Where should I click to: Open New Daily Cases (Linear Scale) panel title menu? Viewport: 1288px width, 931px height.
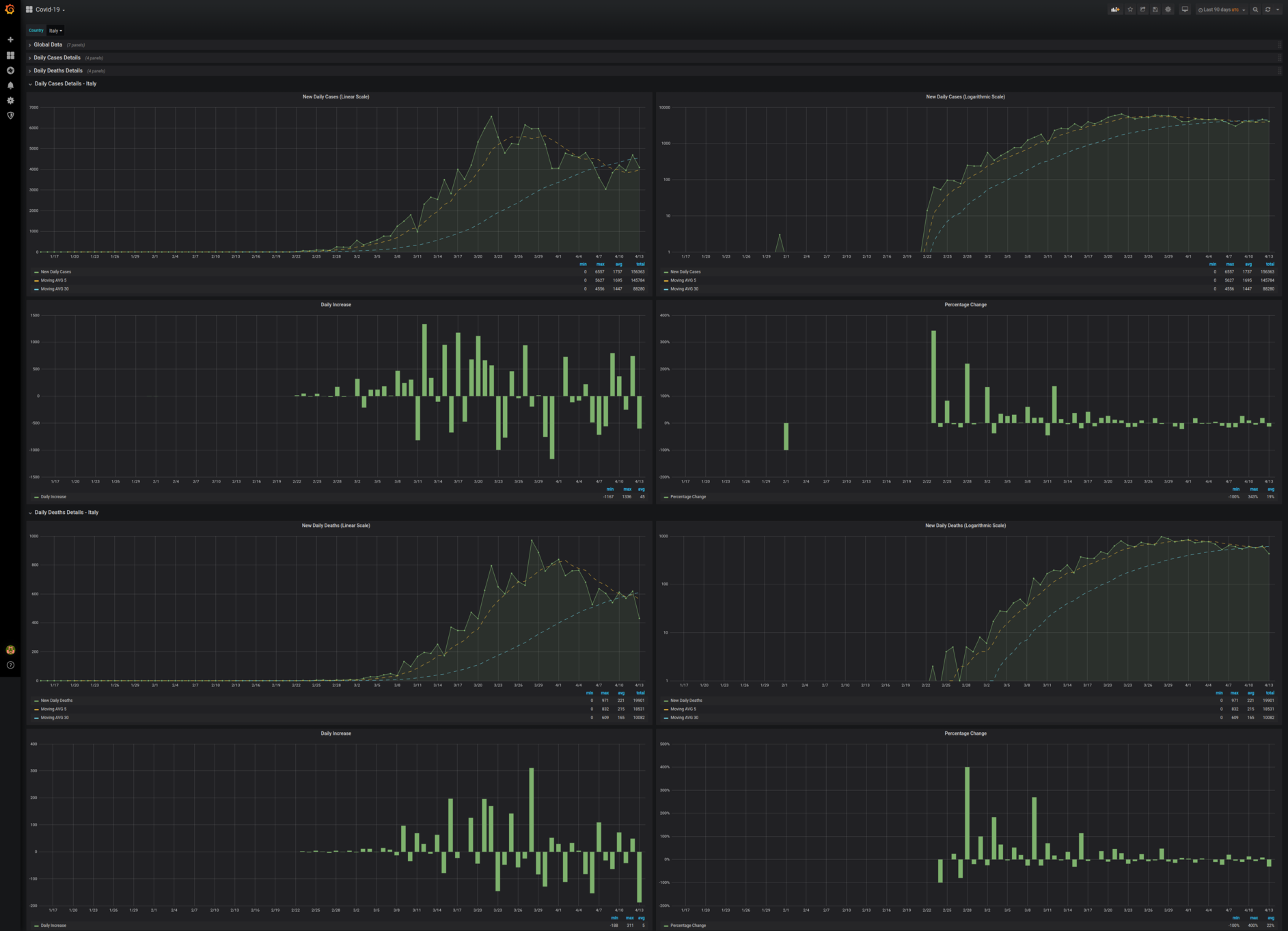[335, 97]
